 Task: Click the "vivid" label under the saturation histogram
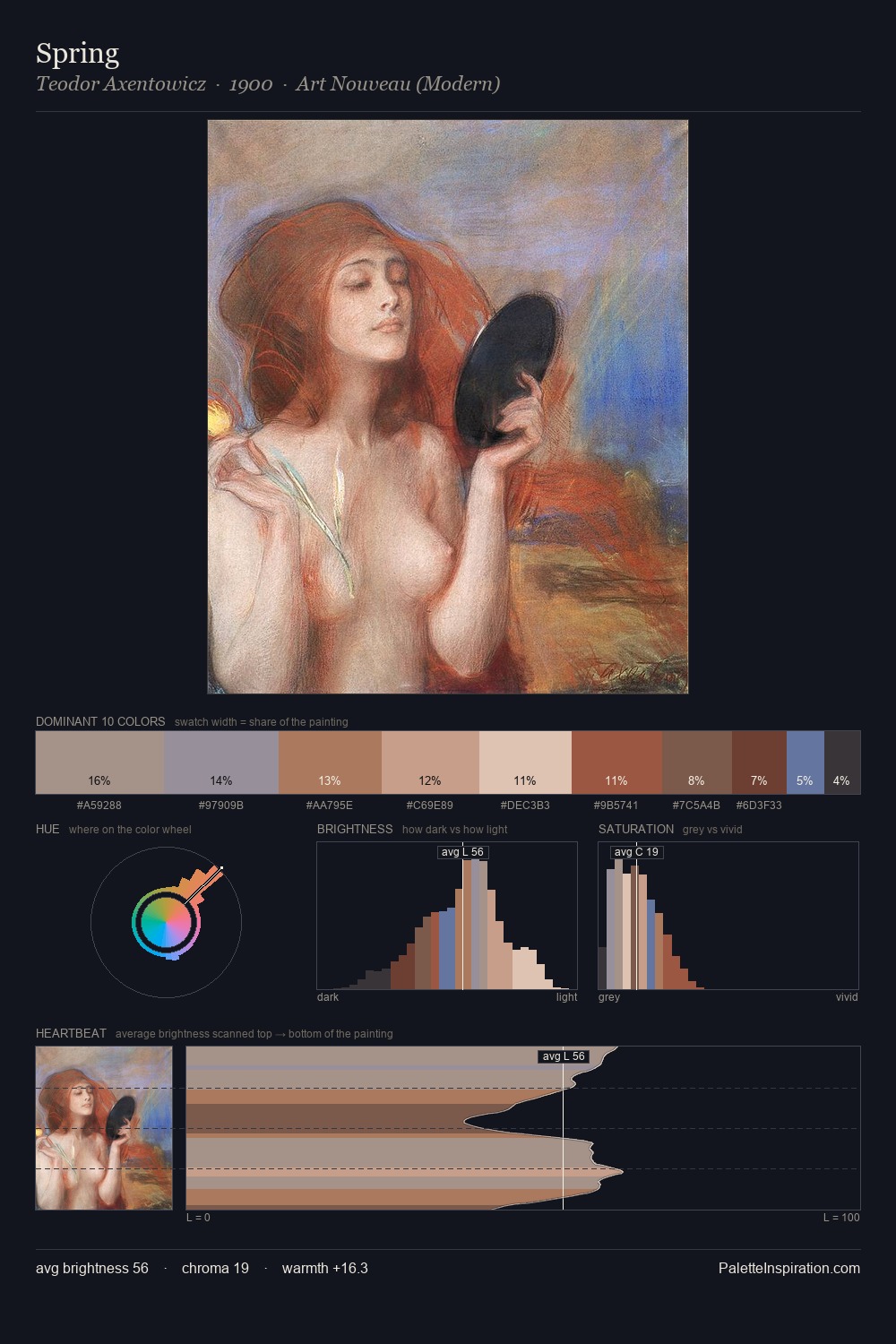pyautogui.click(x=847, y=997)
